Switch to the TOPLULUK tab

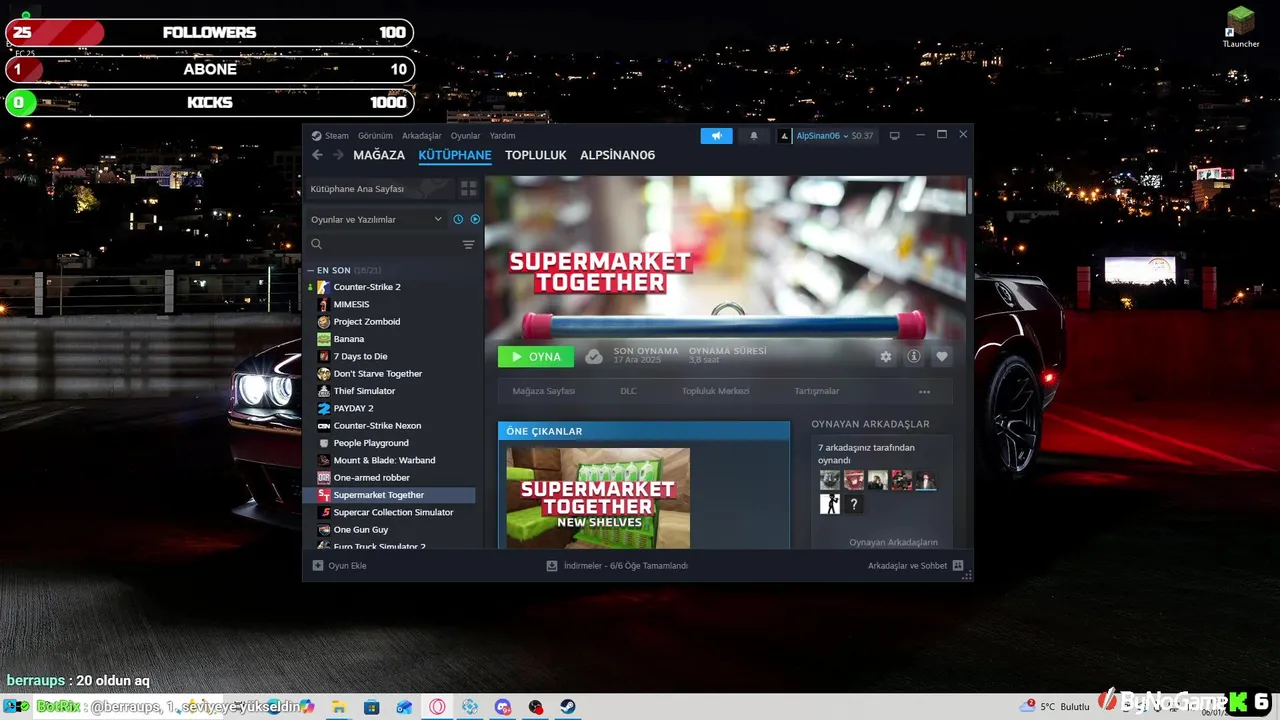point(535,155)
